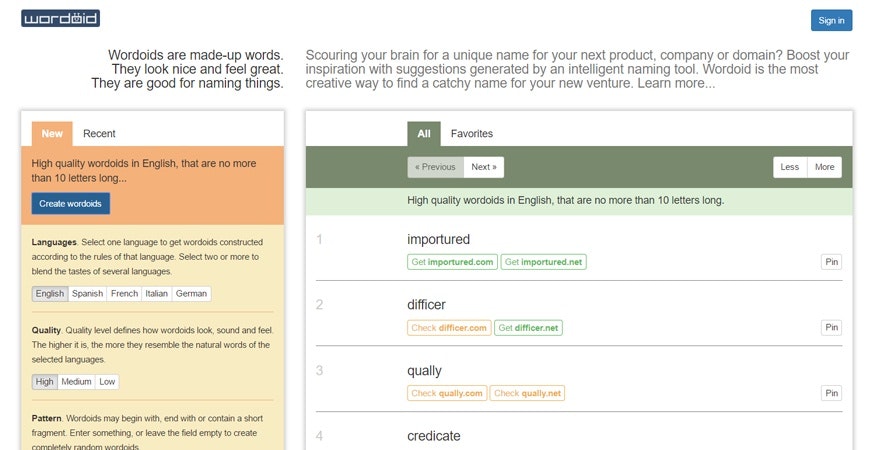Get the importured.com domain
The width and height of the screenshot is (880, 450).
point(452,262)
